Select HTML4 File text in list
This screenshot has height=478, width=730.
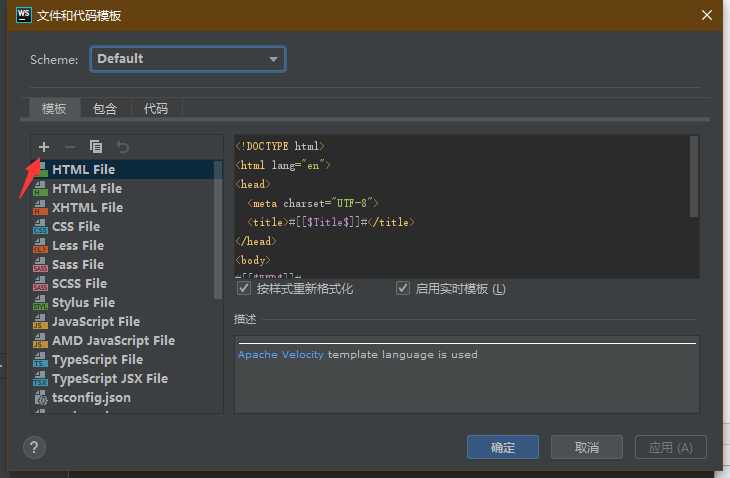[87, 189]
